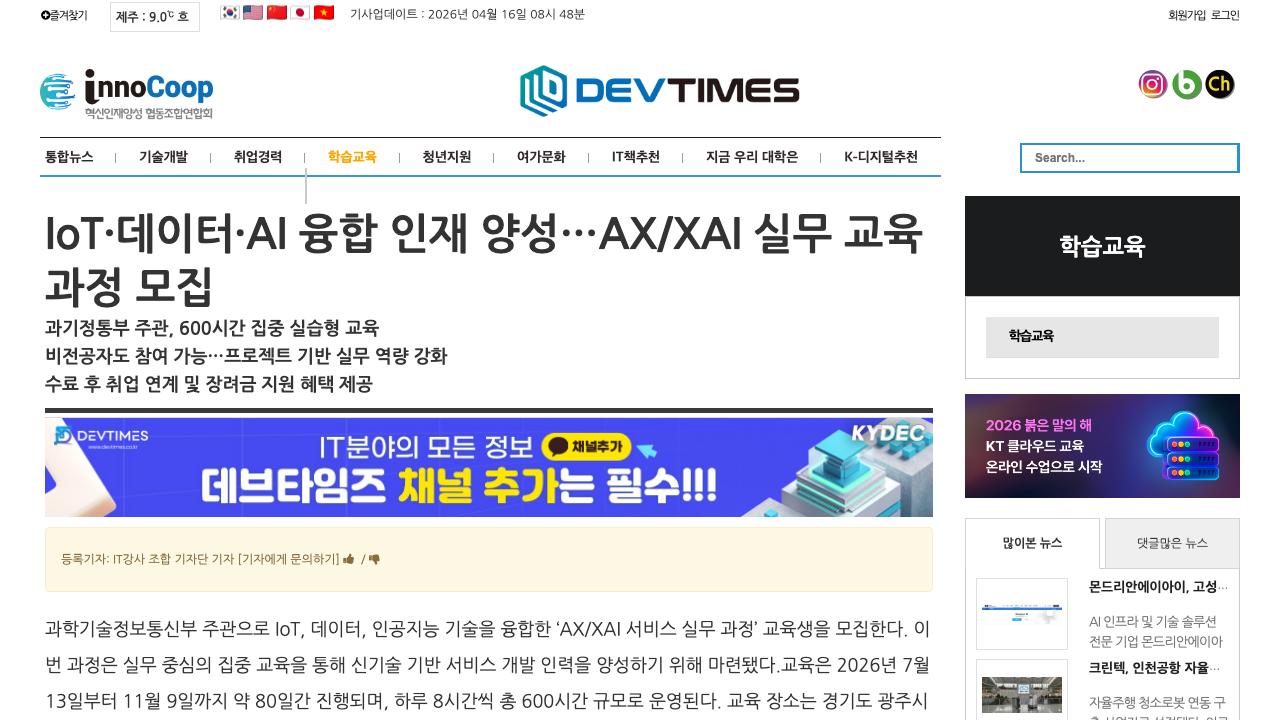Click the thumbs-up icon for the article

[349, 560]
